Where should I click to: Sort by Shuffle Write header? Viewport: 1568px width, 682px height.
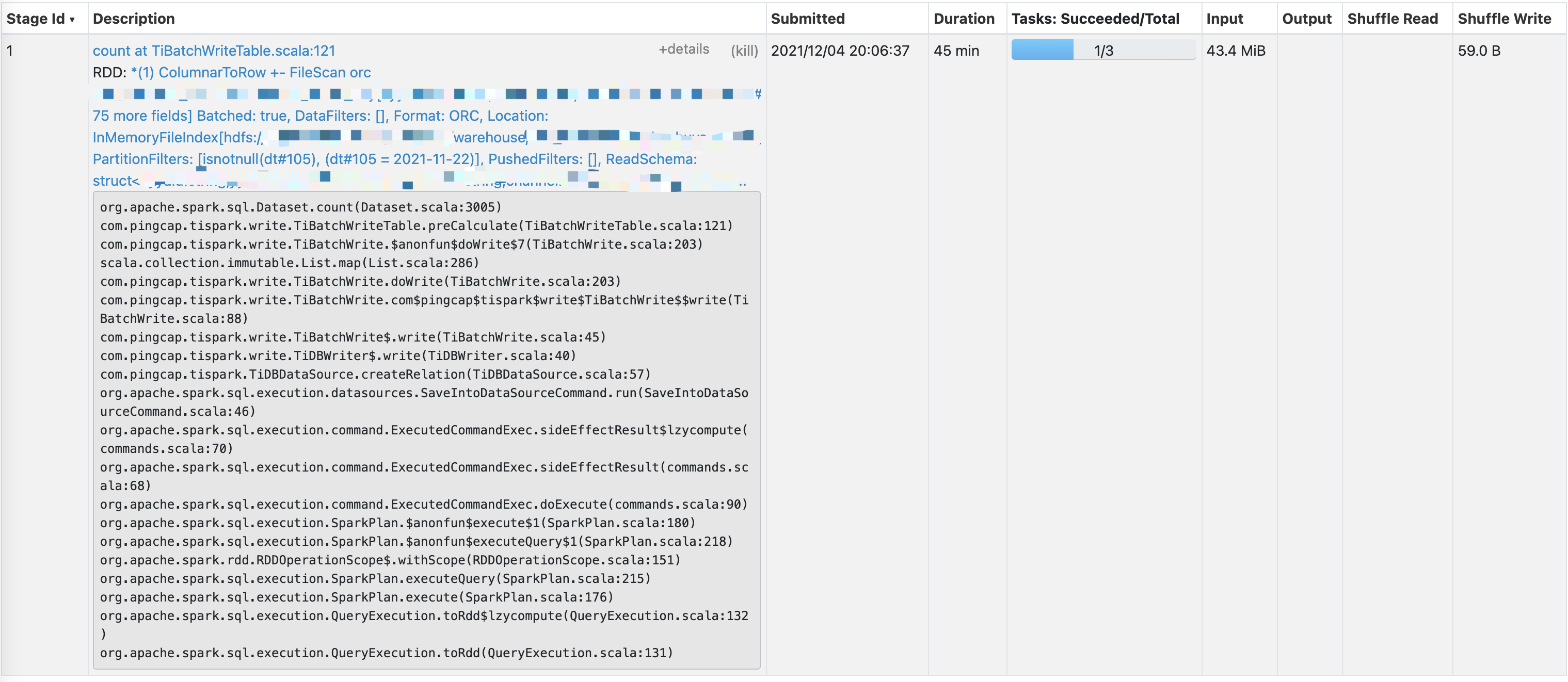(1503, 19)
